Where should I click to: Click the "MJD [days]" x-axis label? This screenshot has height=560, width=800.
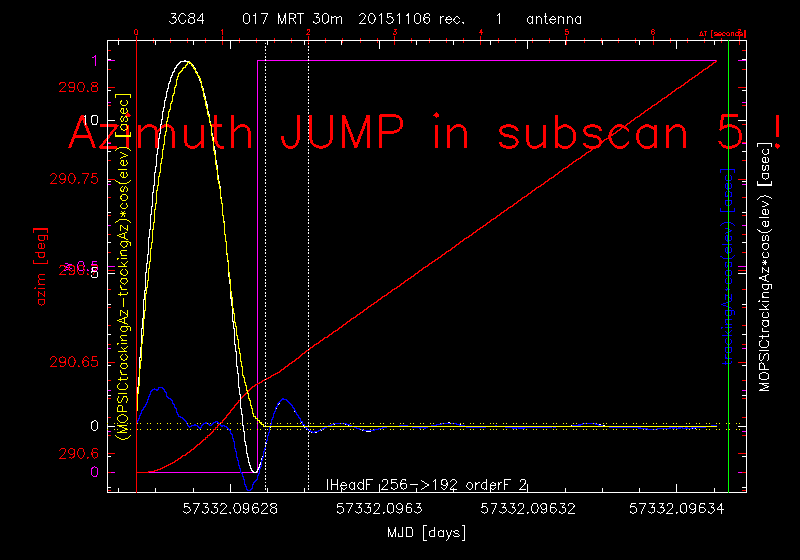(426, 533)
